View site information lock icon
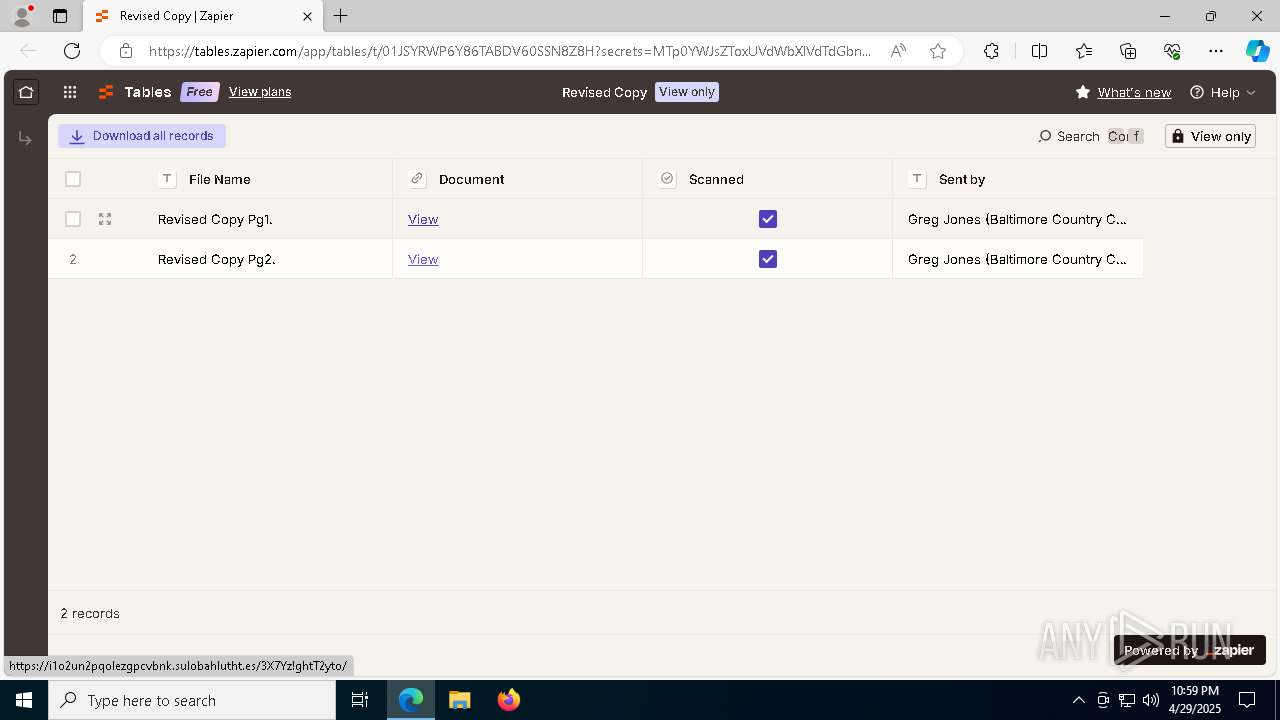 pos(126,51)
